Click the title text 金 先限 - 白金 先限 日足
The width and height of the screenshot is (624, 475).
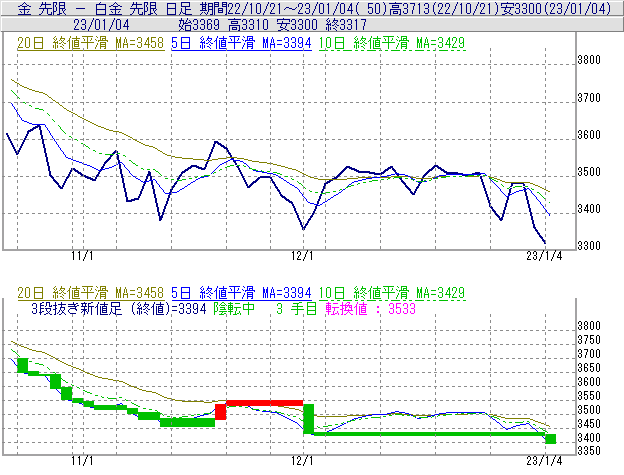tap(105, 8)
